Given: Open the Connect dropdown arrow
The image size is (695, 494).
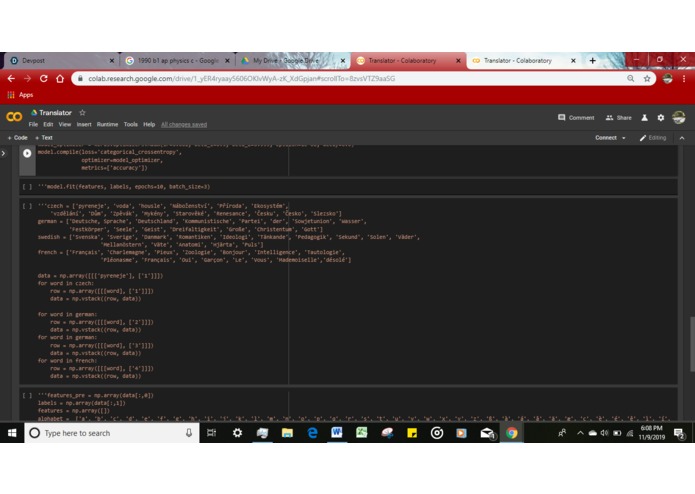Looking at the screenshot, I should pos(624,138).
